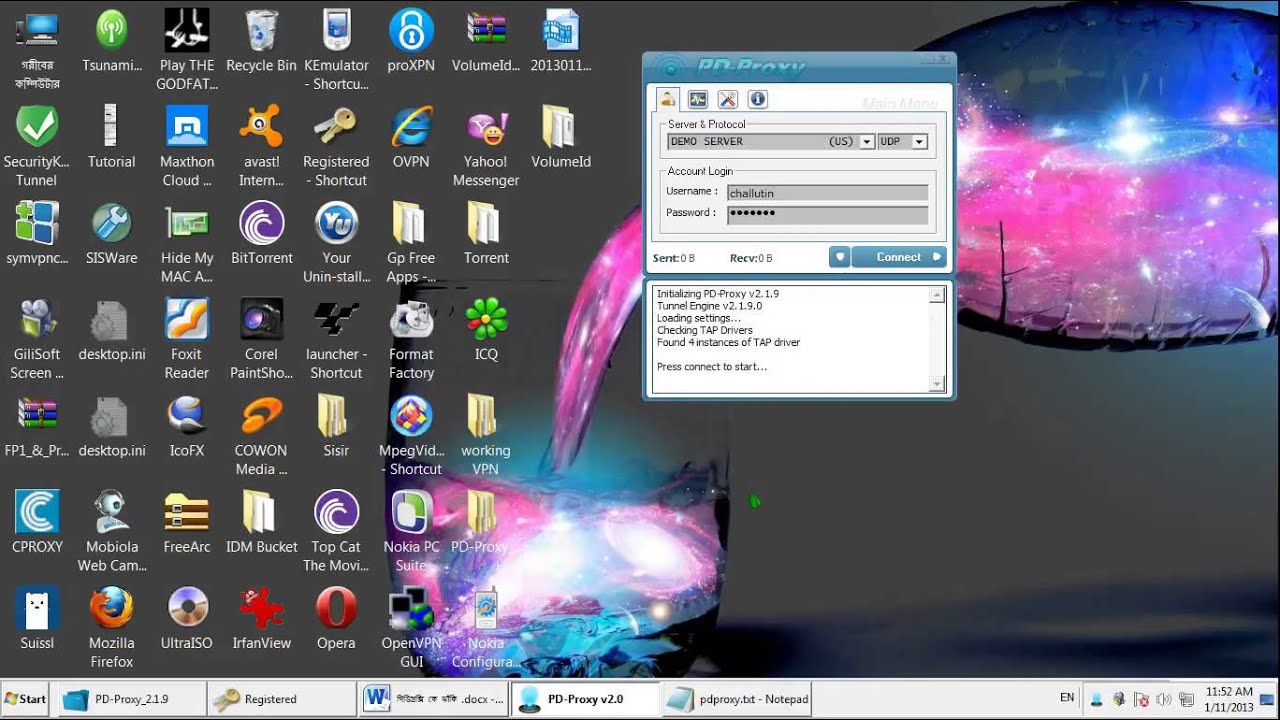The height and width of the screenshot is (720, 1280).
Task: Open the Windows Start button
Action: click(x=26, y=699)
